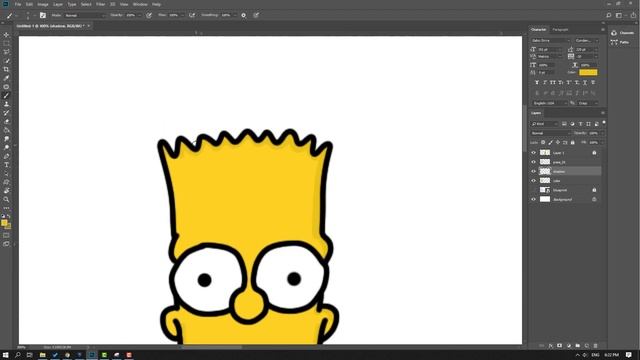Open File Explorer from the taskbar
The width and height of the screenshot is (640, 360).
pyautogui.click(x=42, y=355)
